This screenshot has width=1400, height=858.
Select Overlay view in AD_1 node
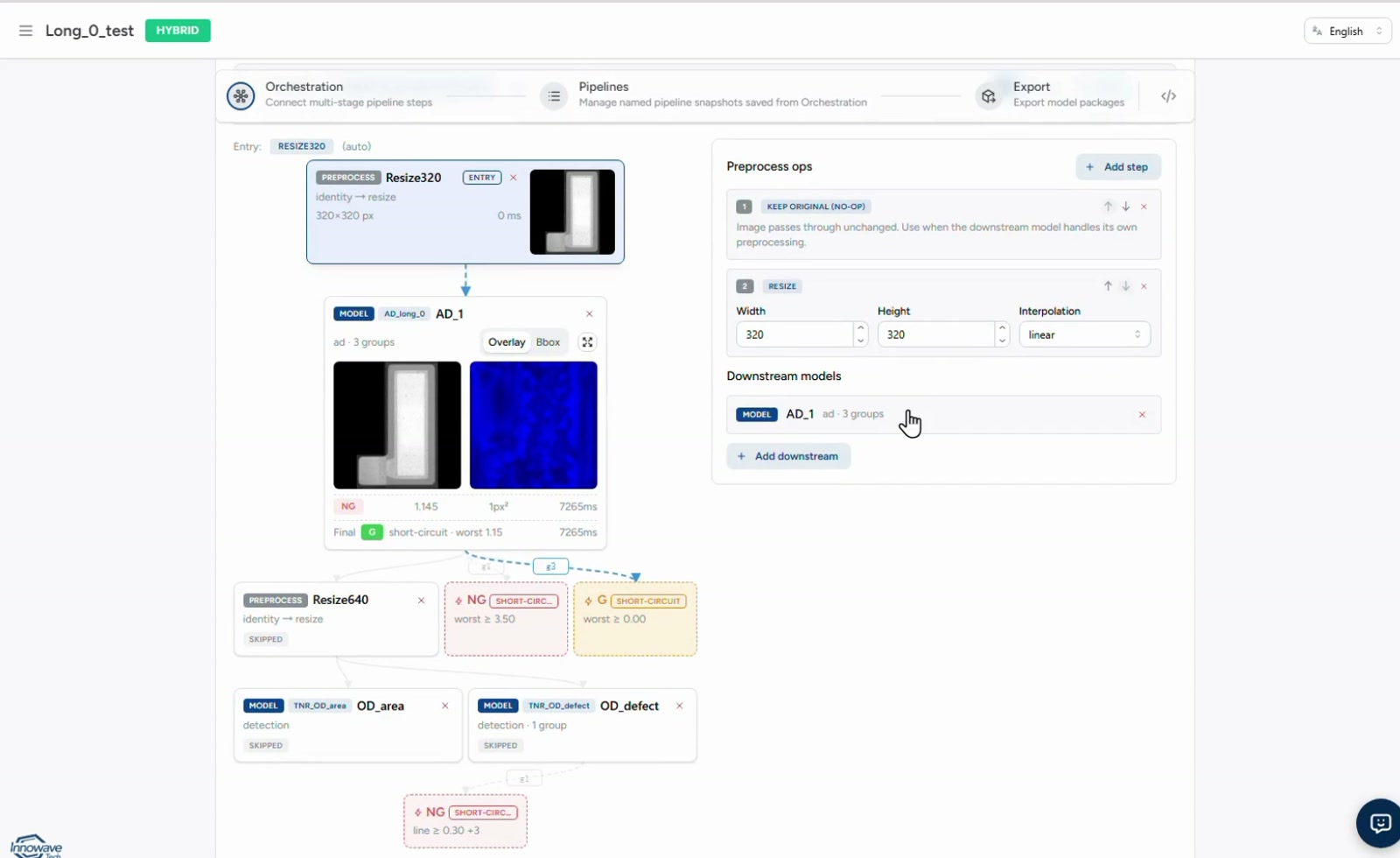507,342
